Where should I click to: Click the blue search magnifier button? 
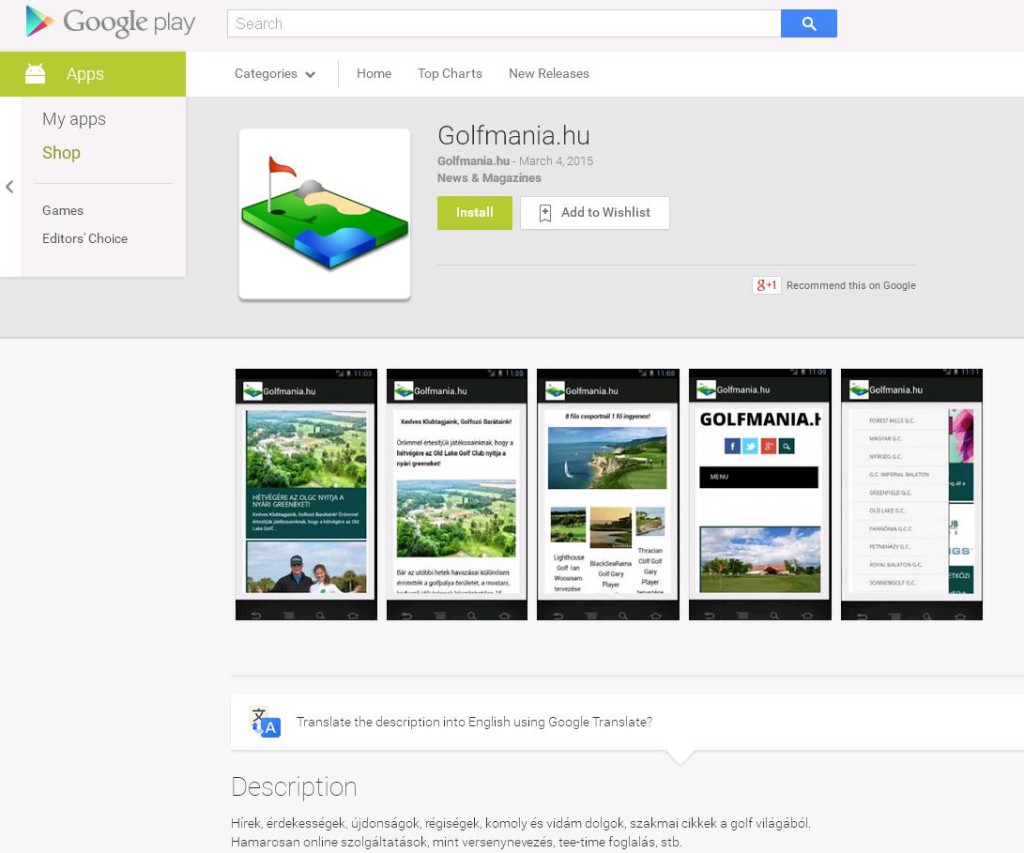[x=808, y=24]
